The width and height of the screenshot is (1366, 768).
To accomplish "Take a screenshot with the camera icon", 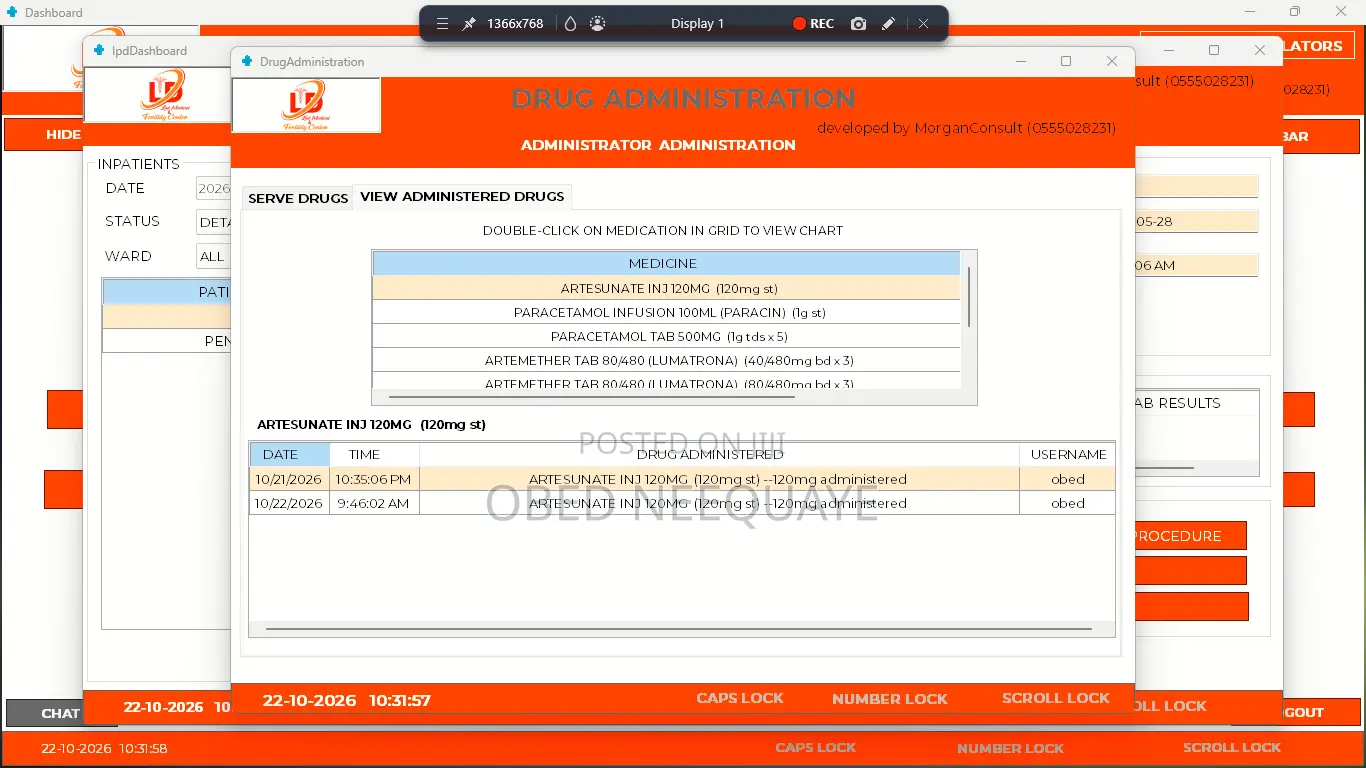I will click(x=858, y=23).
